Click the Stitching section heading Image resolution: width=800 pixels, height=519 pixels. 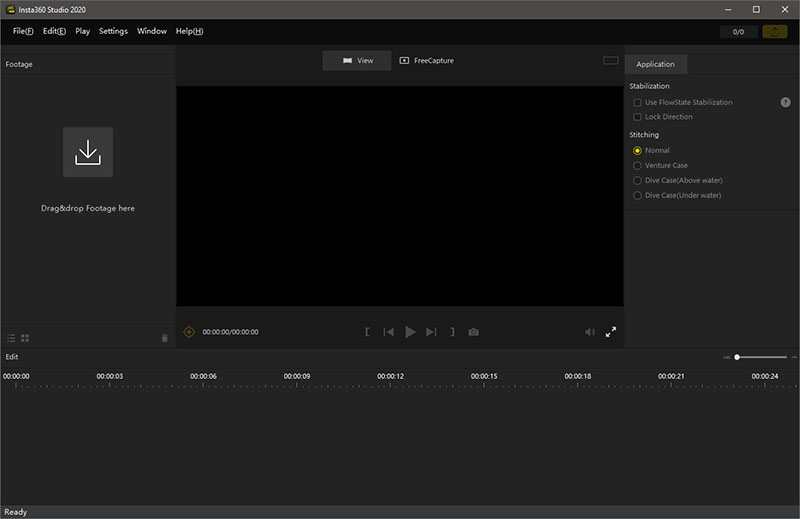pos(644,135)
